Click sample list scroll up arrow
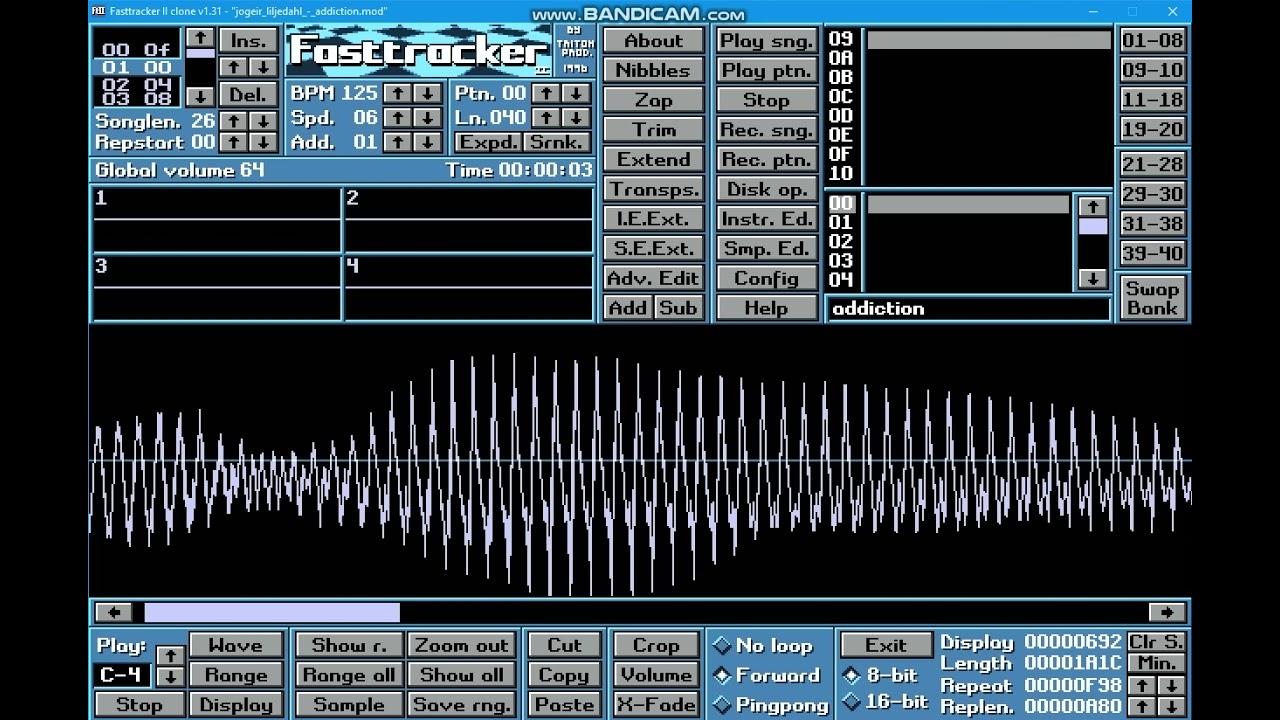 1092,206
